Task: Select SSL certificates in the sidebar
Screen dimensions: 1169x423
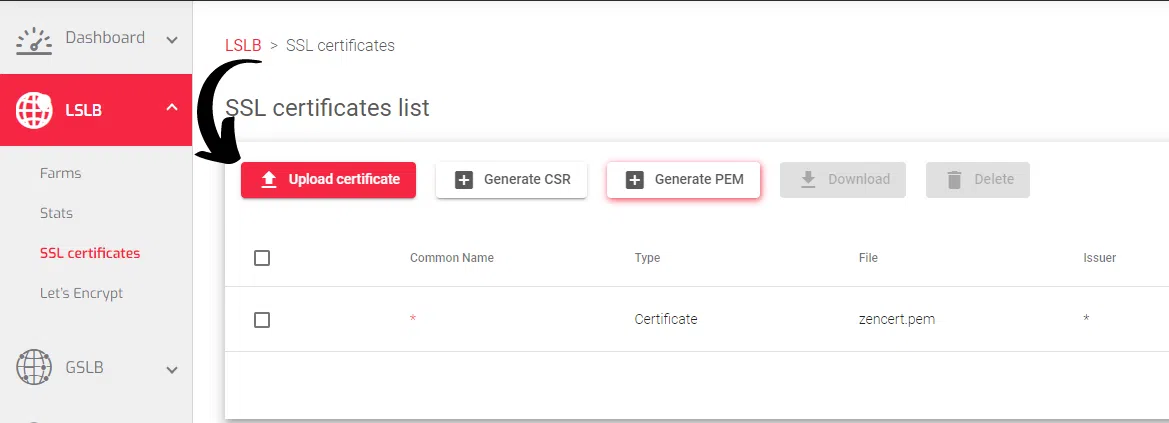Action: click(90, 253)
